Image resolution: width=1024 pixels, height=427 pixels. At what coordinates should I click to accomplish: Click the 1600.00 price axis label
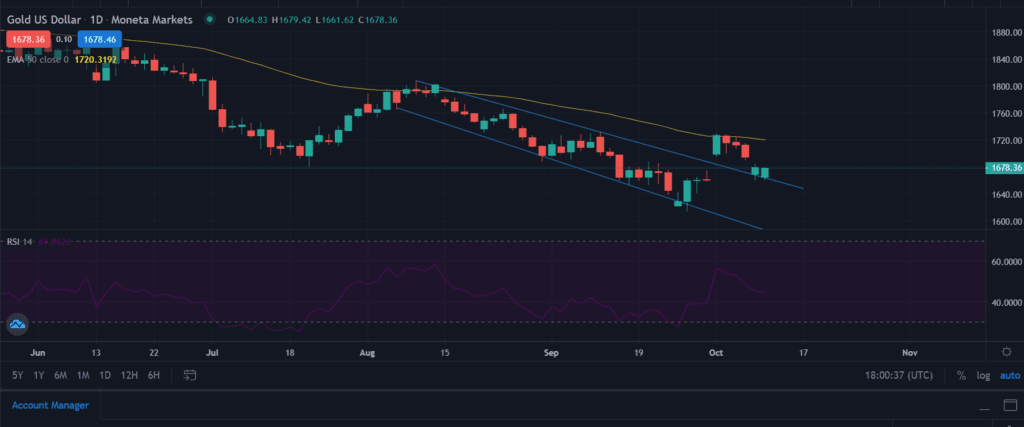(1006, 222)
